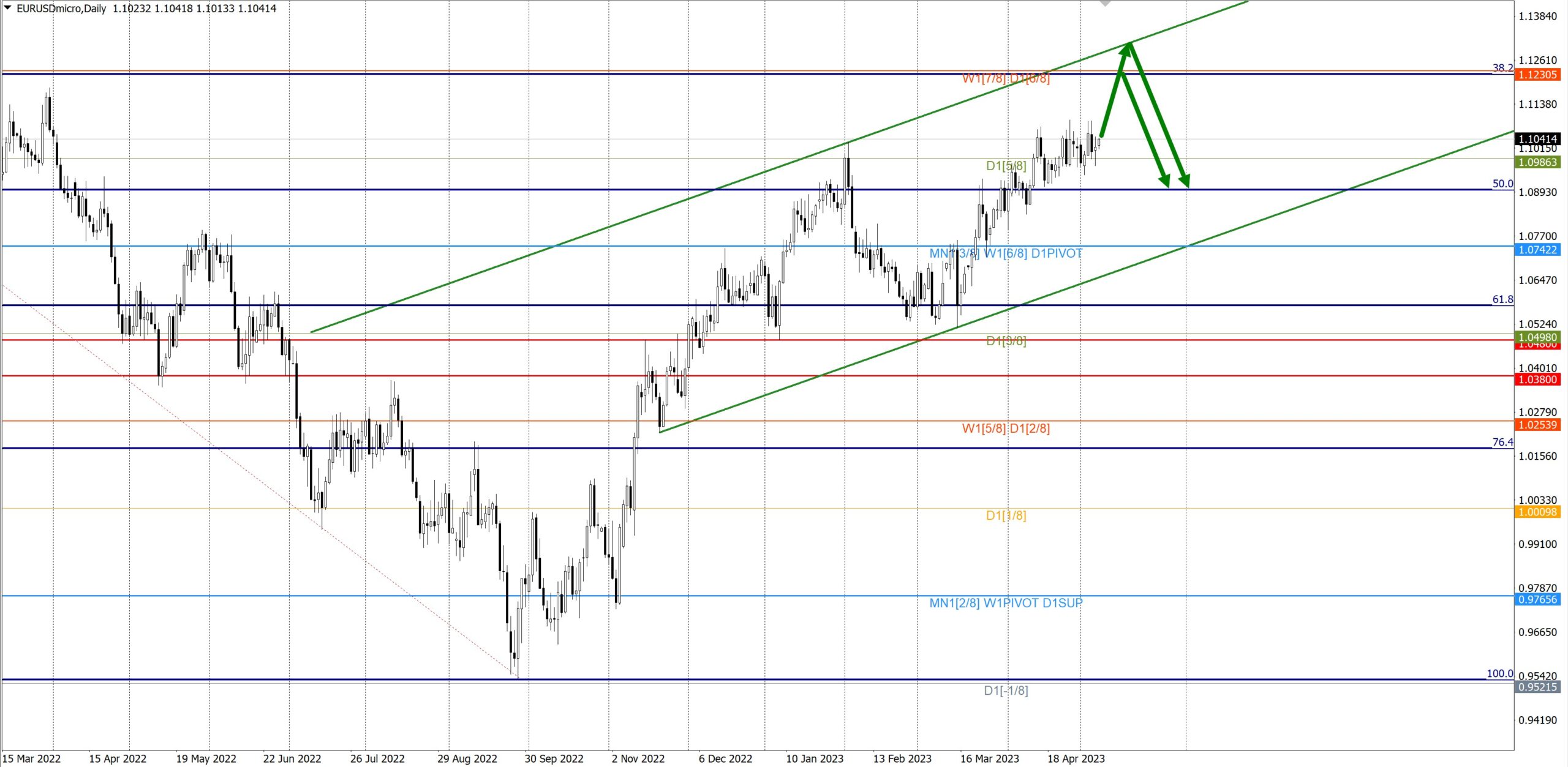This screenshot has width=1568, height=767.
Task: Select the D1[1/8] level label
Action: (1006, 515)
